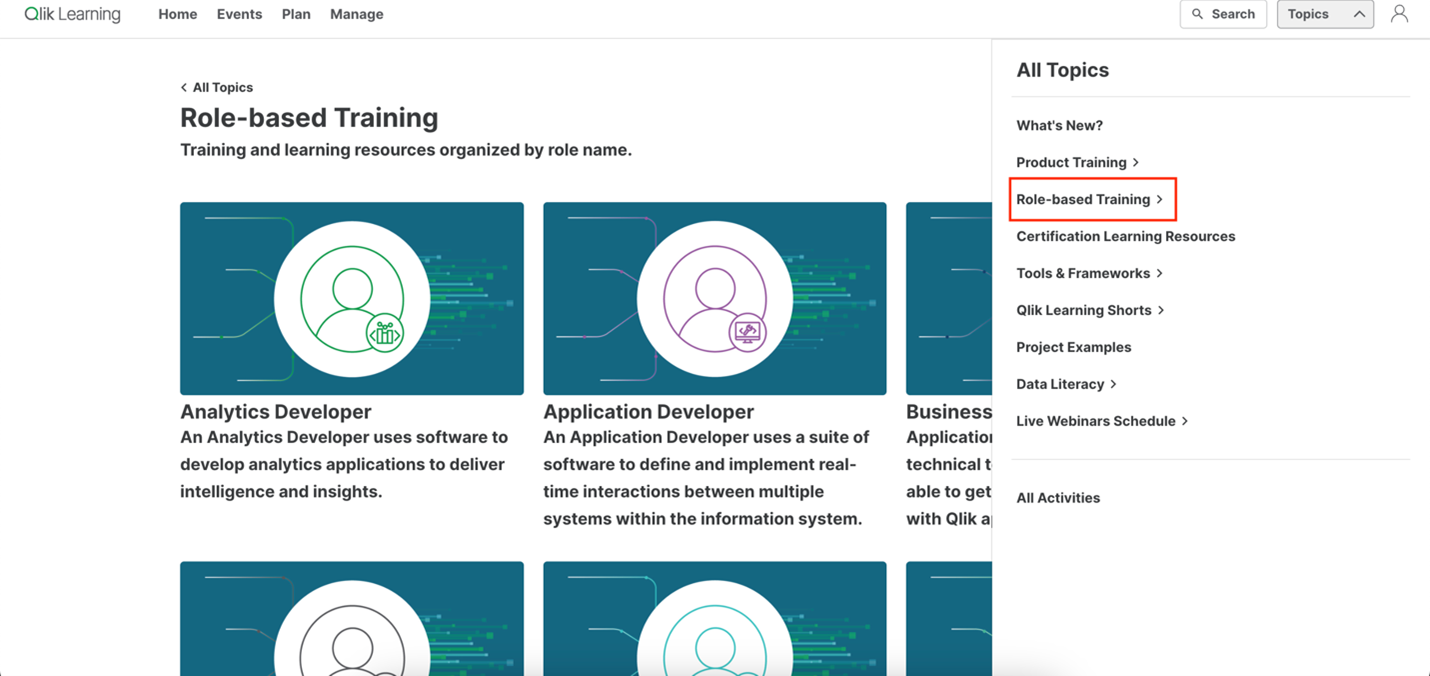This screenshot has width=1430, height=676.
Task: Click the All Topics panel heading
Action: coord(1063,70)
